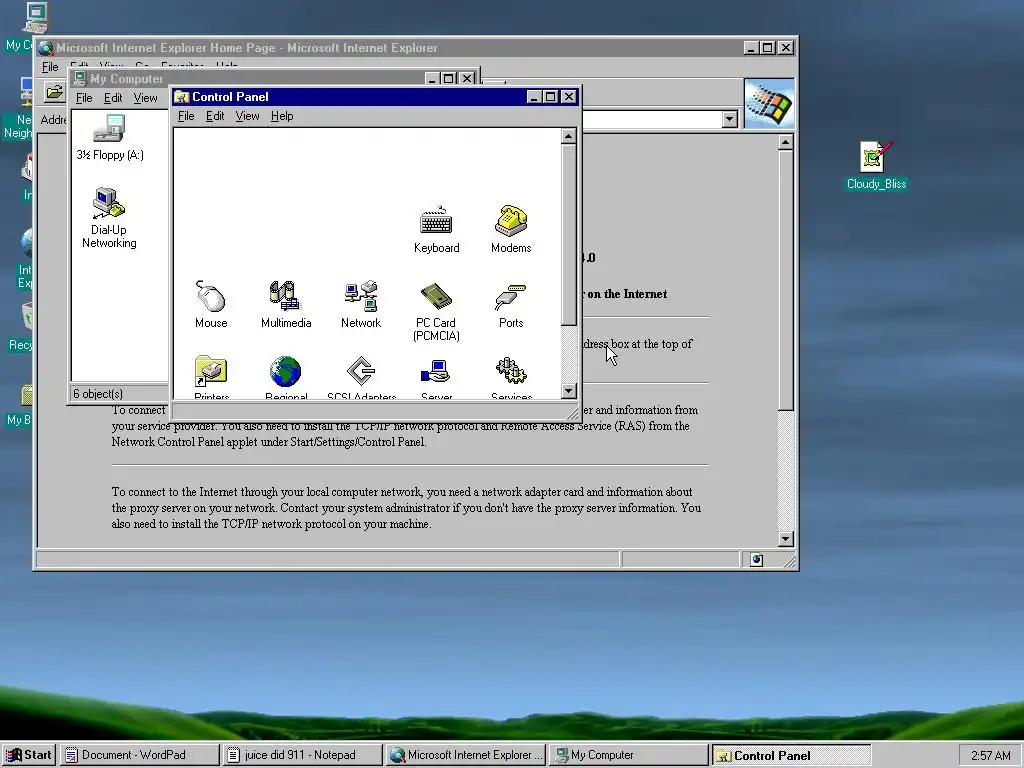The image size is (1024, 768).
Task: Open the File menu in Control Panel
Action: 186,116
